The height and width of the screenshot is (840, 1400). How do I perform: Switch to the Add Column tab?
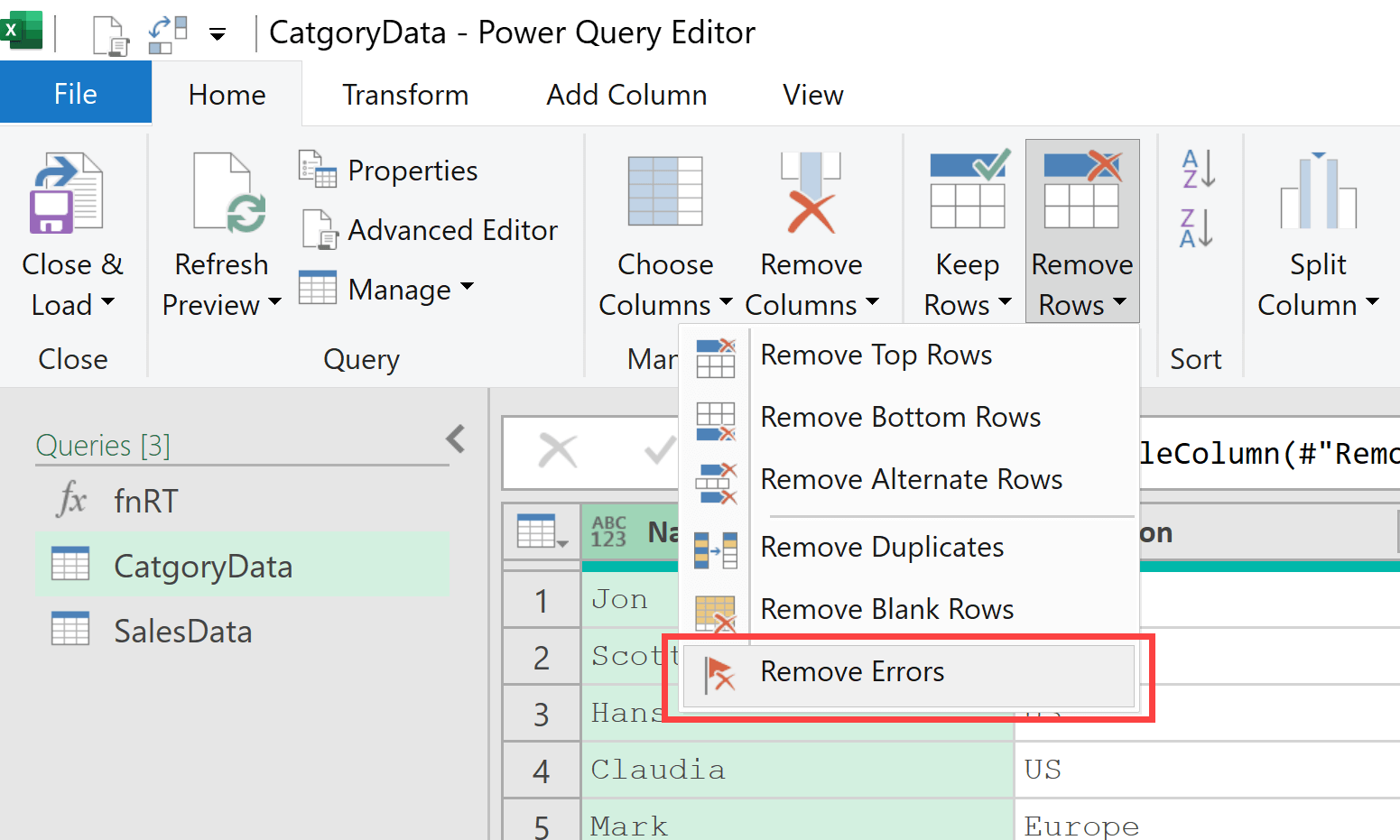click(626, 95)
